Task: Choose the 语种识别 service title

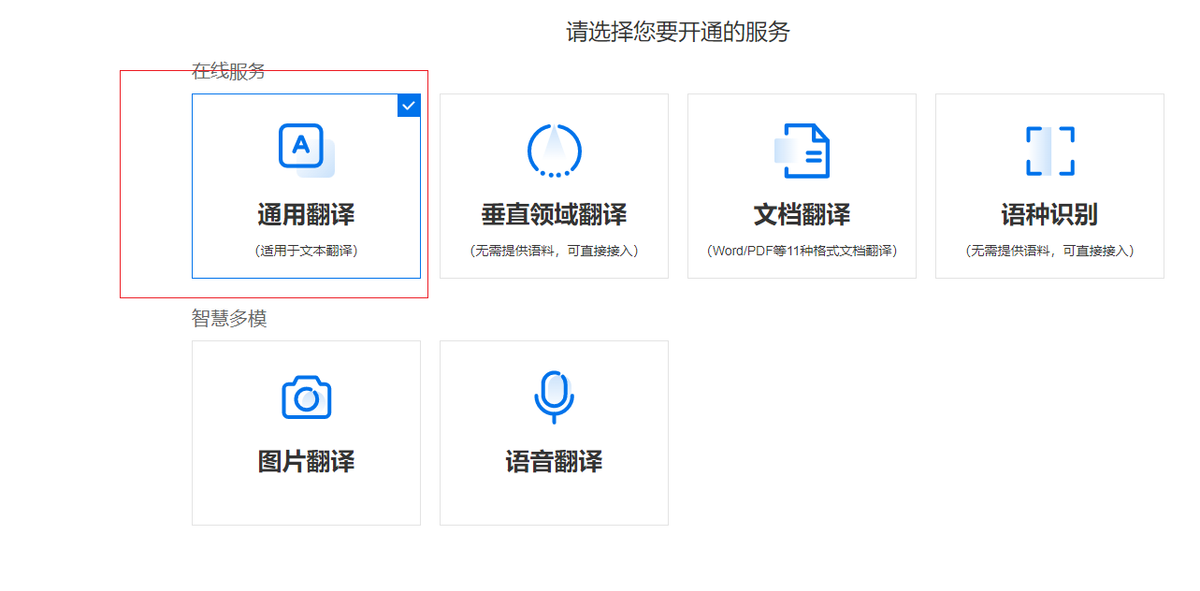Action: (x=1050, y=215)
